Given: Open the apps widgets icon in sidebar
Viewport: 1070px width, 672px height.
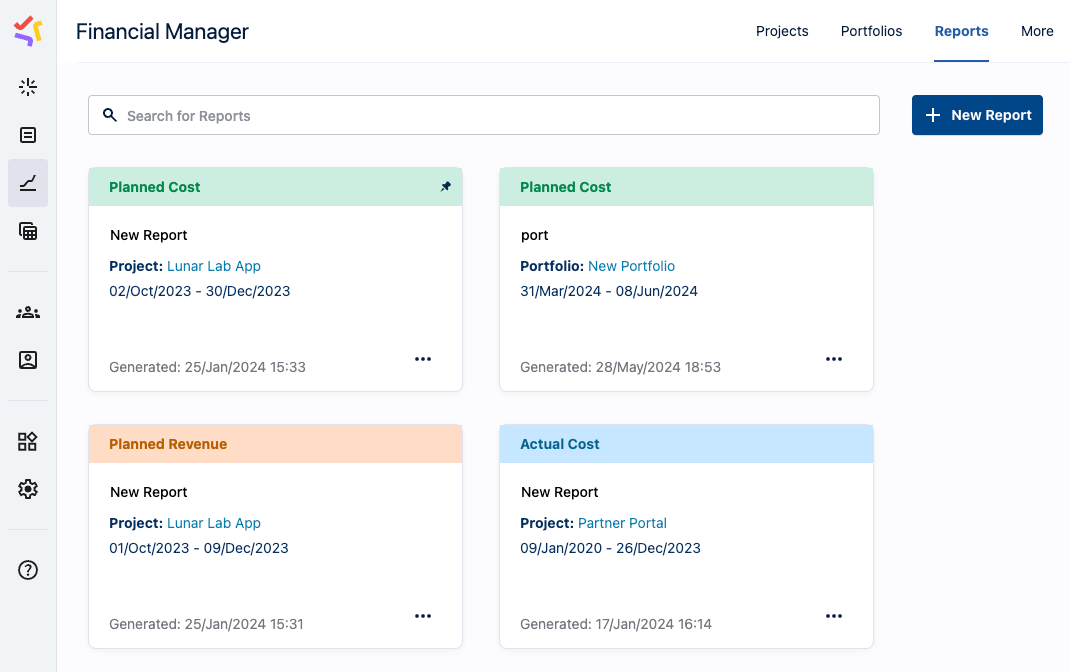Looking at the screenshot, I should click(x=28, y=441).
